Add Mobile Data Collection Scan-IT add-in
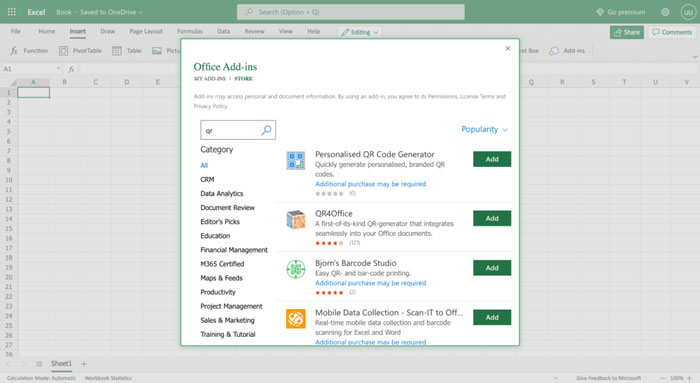The width and height of the screenshot is (700, 383). coord(492,317)
